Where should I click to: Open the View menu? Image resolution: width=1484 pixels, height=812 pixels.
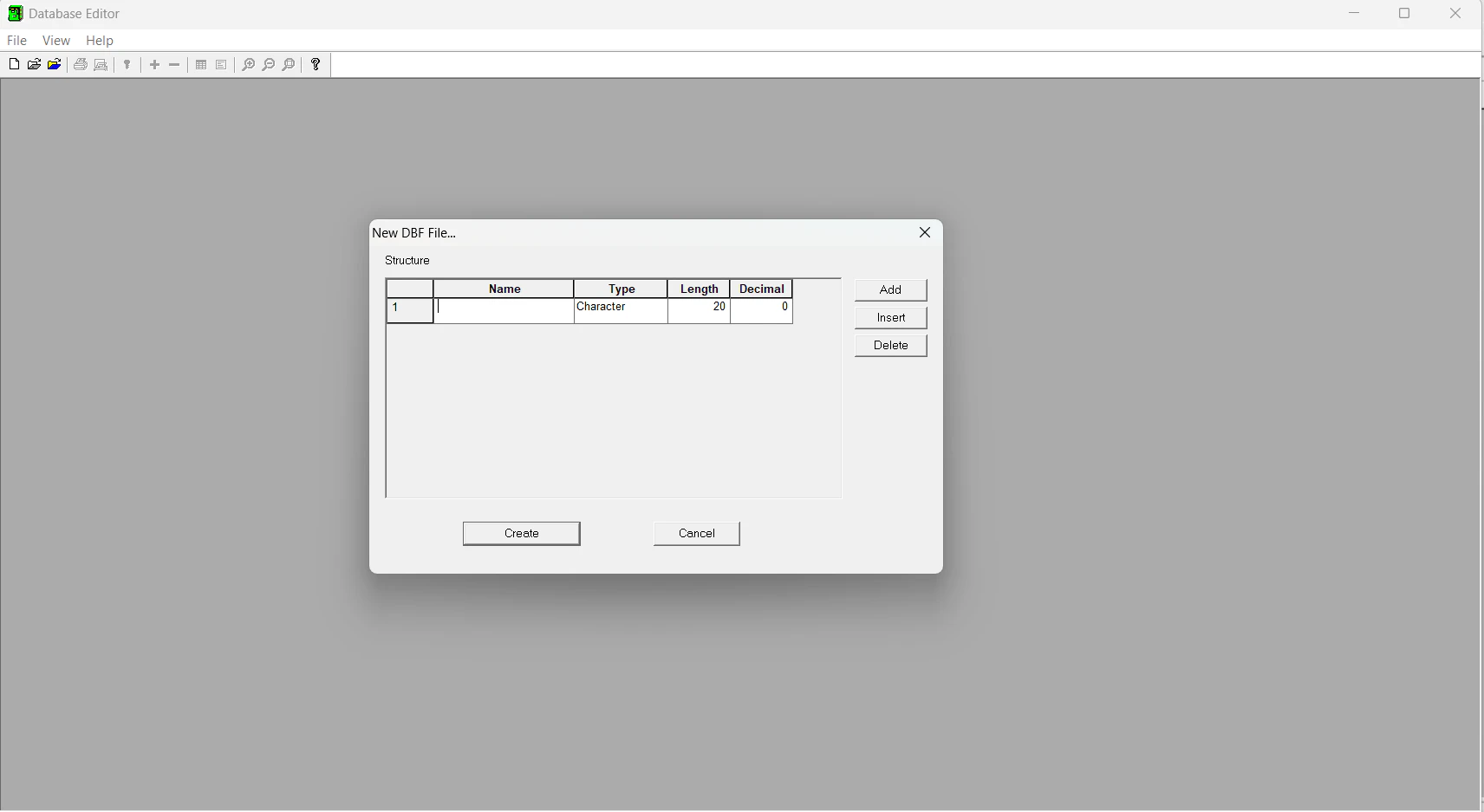(x=55, y=40)
